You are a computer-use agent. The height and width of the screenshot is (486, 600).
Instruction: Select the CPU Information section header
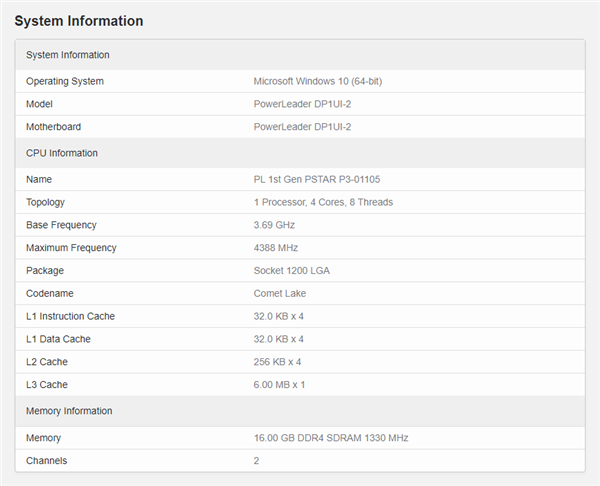(62, 153)
